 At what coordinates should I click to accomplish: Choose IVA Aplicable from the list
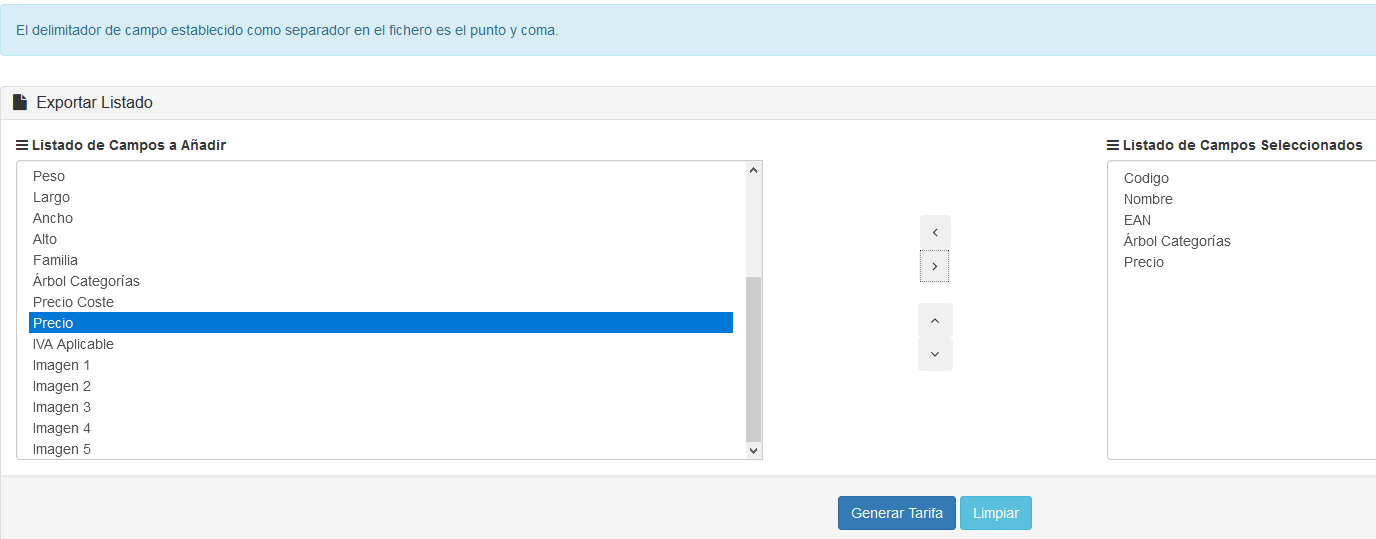[73, 344]
